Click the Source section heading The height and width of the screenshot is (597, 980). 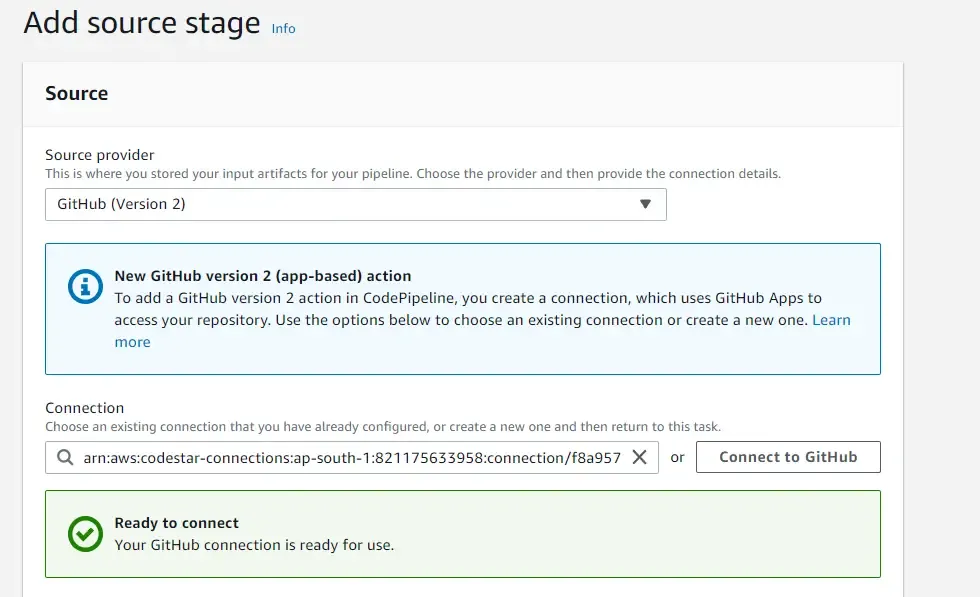[76, 93]
